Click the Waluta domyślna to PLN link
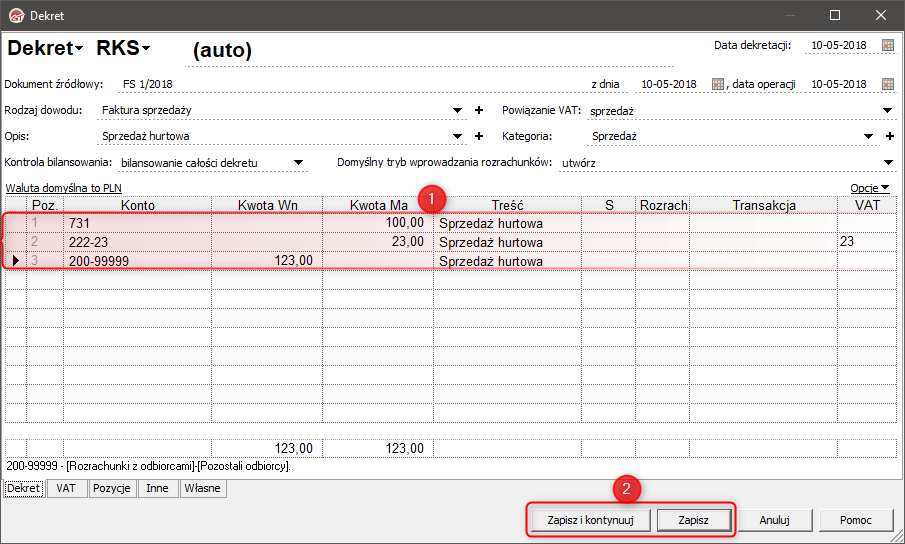 click(63, 188)
